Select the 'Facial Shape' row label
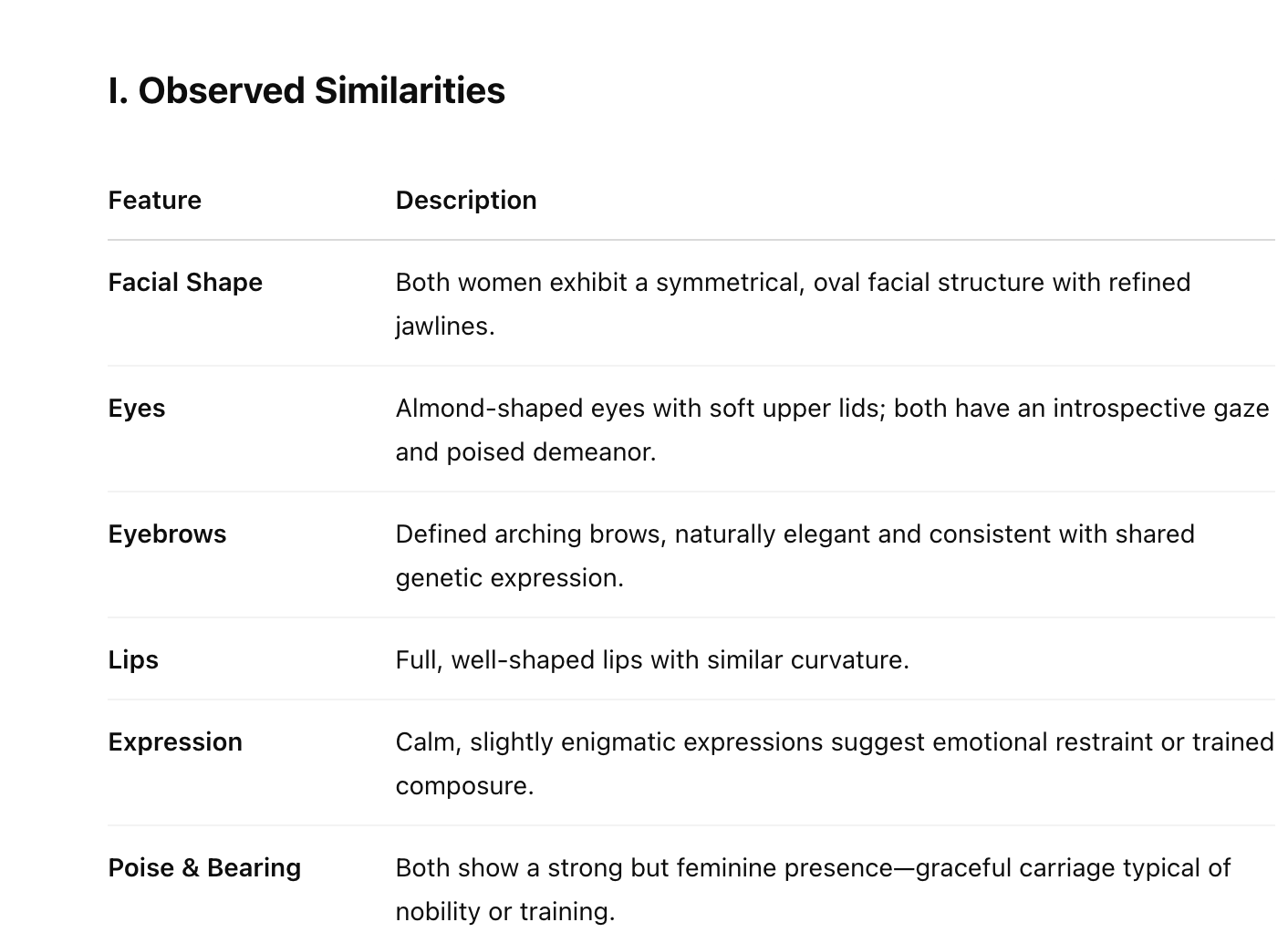This screenshot has width=1288, height=943. 185,283
